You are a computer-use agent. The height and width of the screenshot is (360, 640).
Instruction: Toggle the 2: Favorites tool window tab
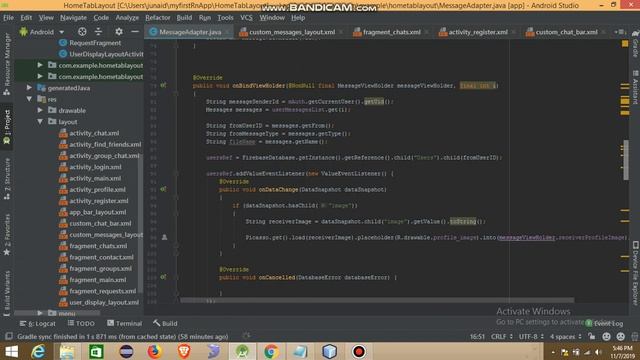tap(7, 235)
